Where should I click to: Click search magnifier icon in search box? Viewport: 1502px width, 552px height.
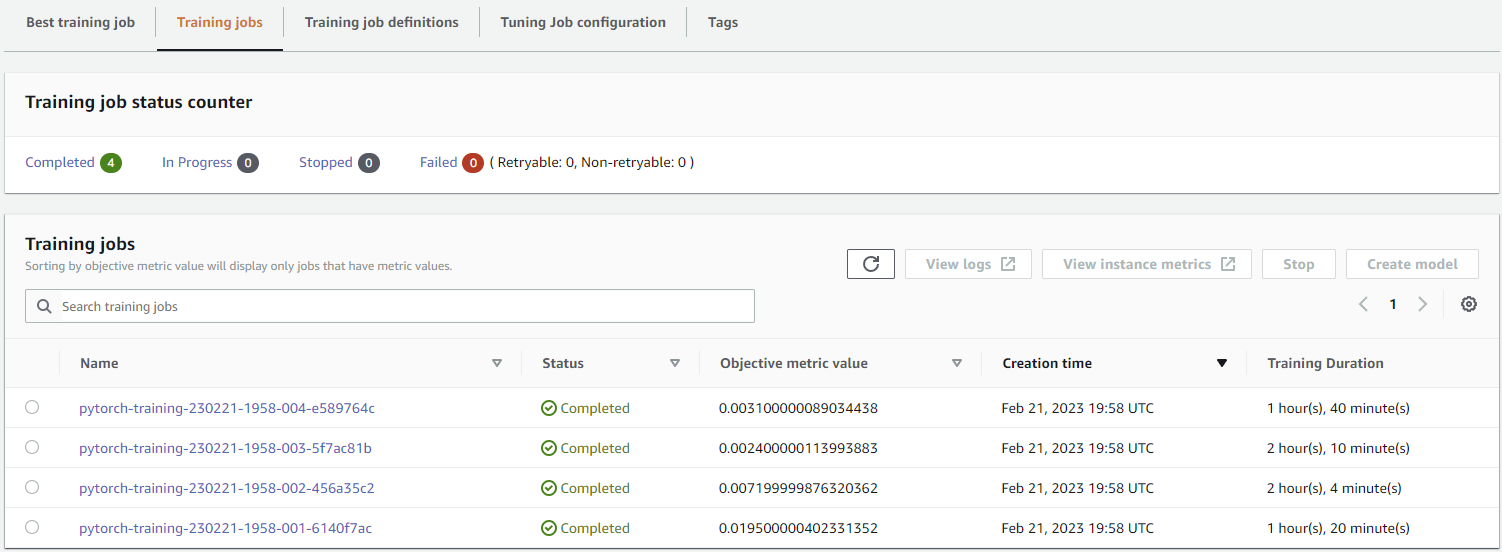[44, 306]
